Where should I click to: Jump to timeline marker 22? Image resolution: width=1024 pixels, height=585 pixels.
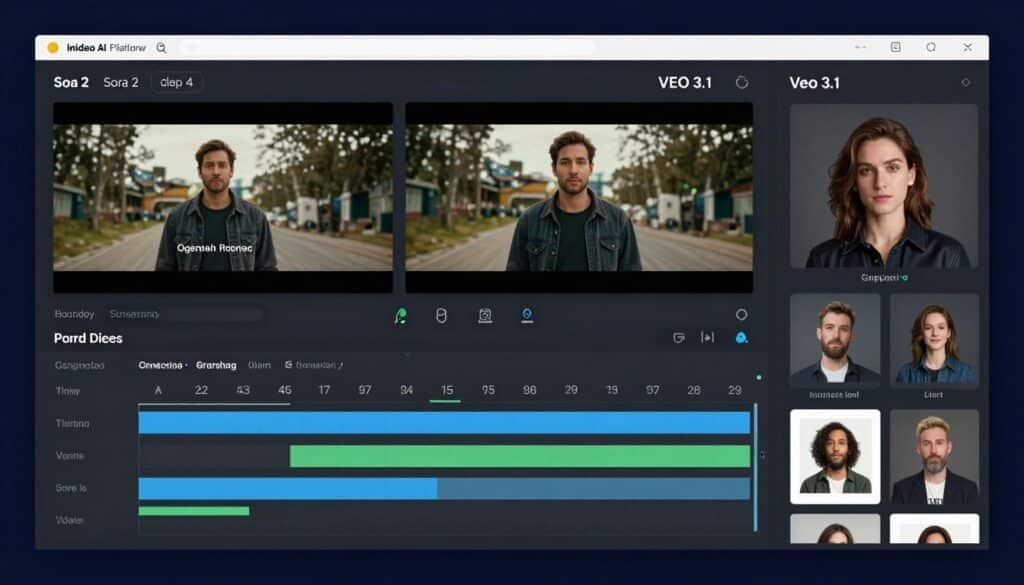point(201,390)
